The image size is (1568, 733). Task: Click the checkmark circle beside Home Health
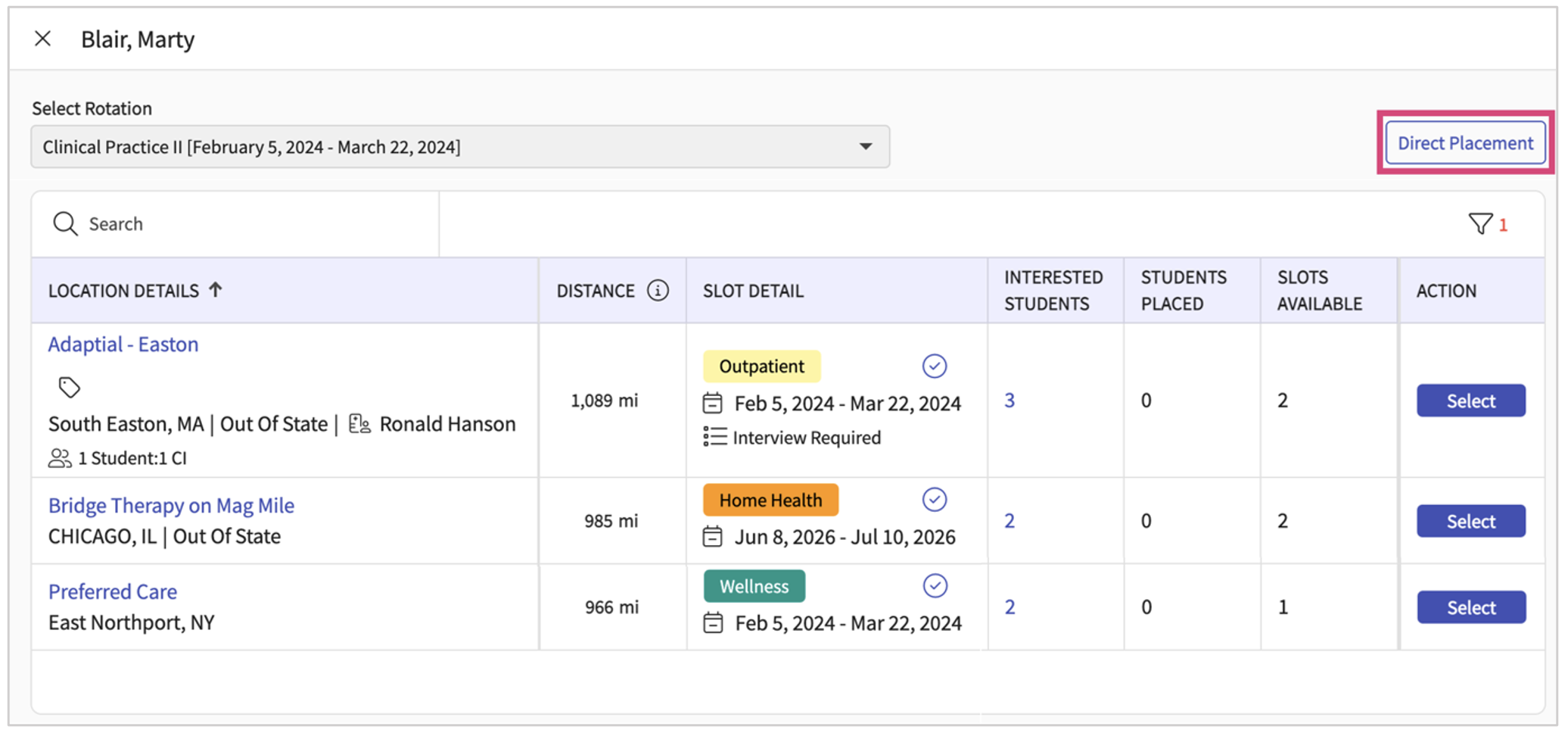[935, 500]
